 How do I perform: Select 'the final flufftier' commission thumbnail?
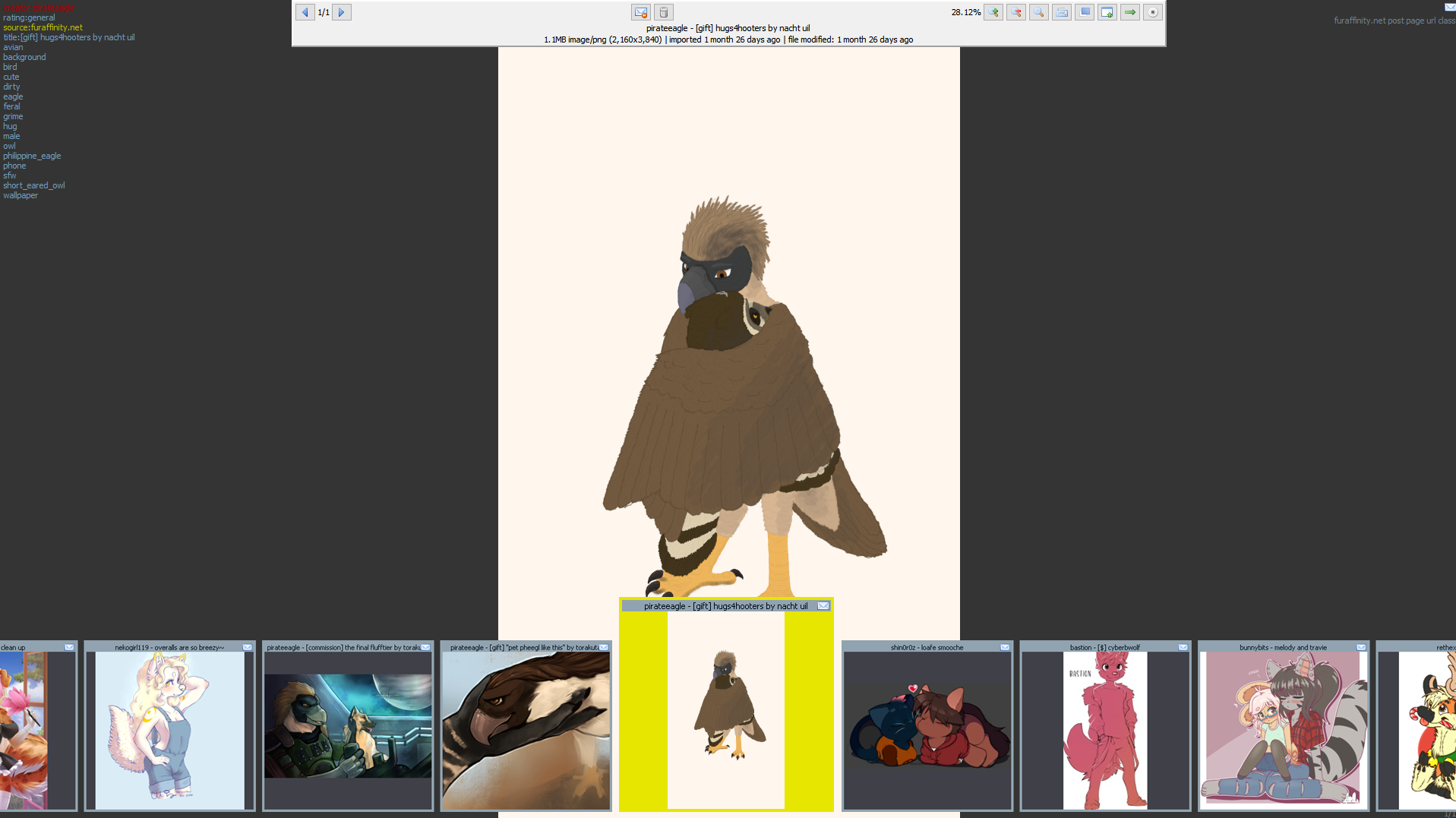point(348,726)
